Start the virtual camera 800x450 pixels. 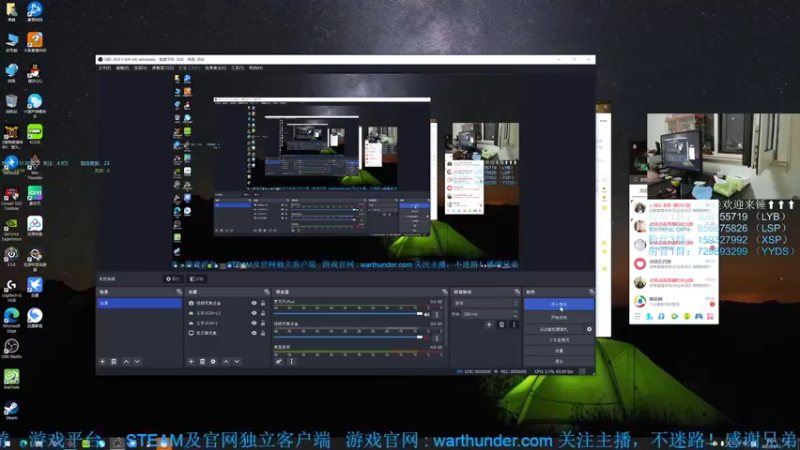[x=554, y=329]
